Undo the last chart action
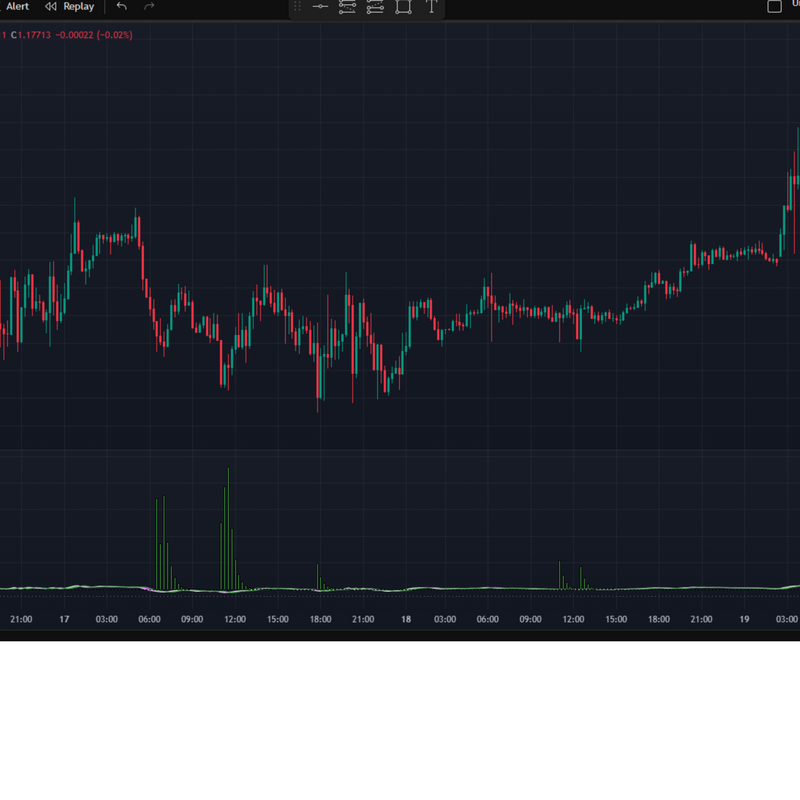 coord(121,7)
